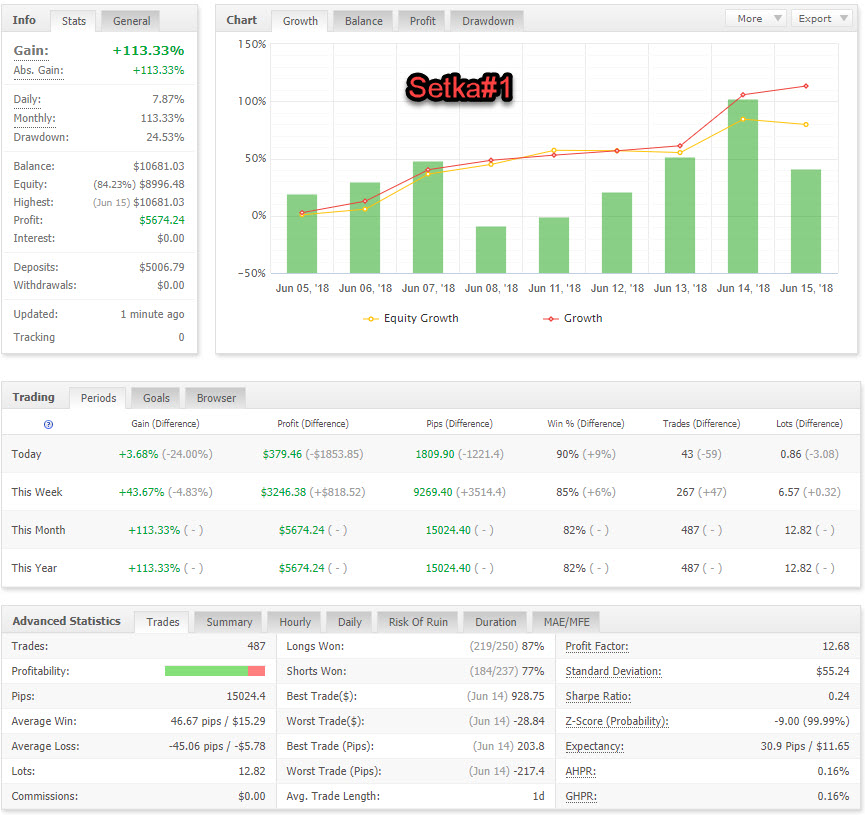Select the Balance chart tab
This screenshot has height=815, width=865.
(364, 21)
